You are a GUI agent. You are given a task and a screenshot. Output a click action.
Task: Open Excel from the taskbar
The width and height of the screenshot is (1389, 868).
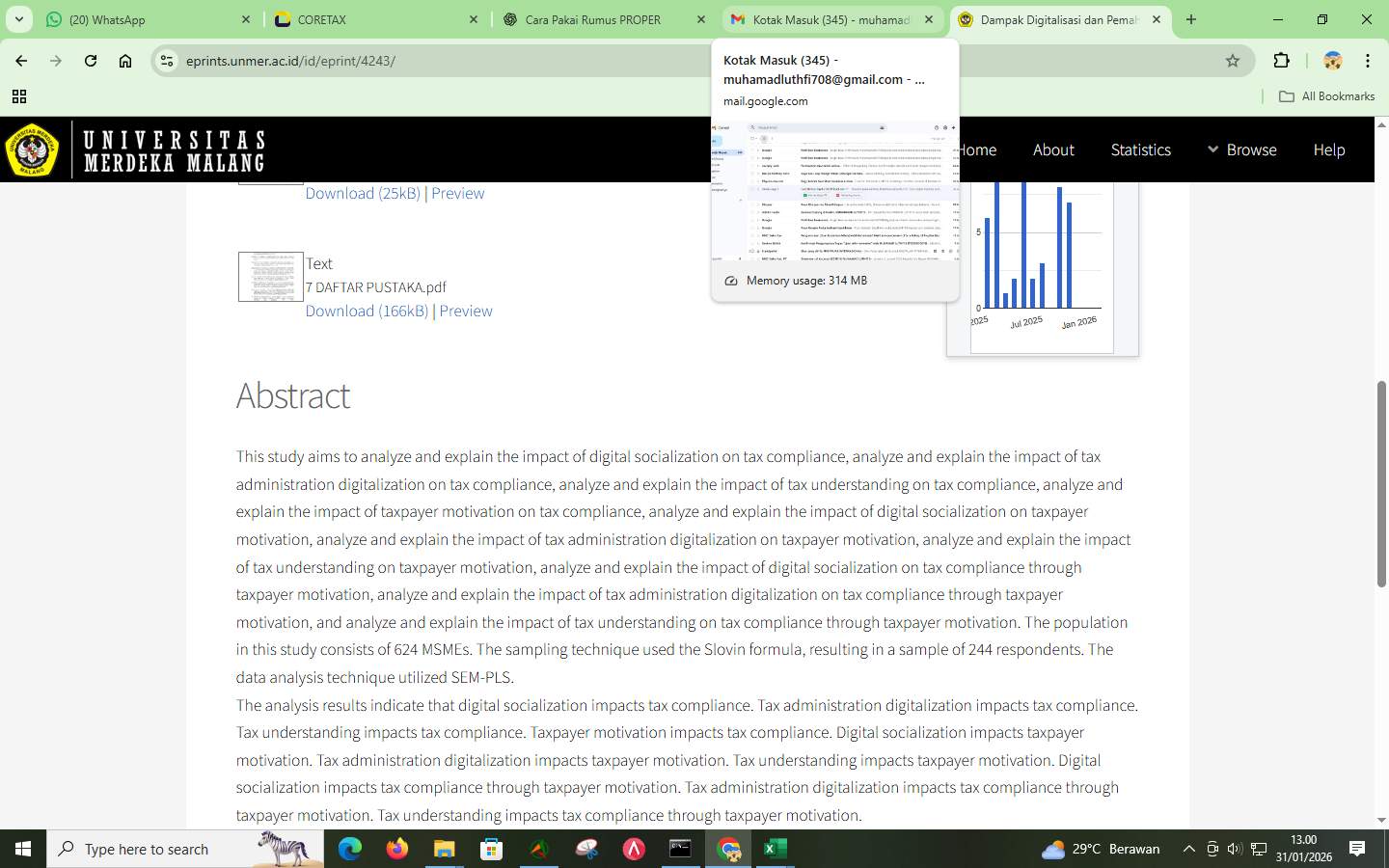click(775, 849)
